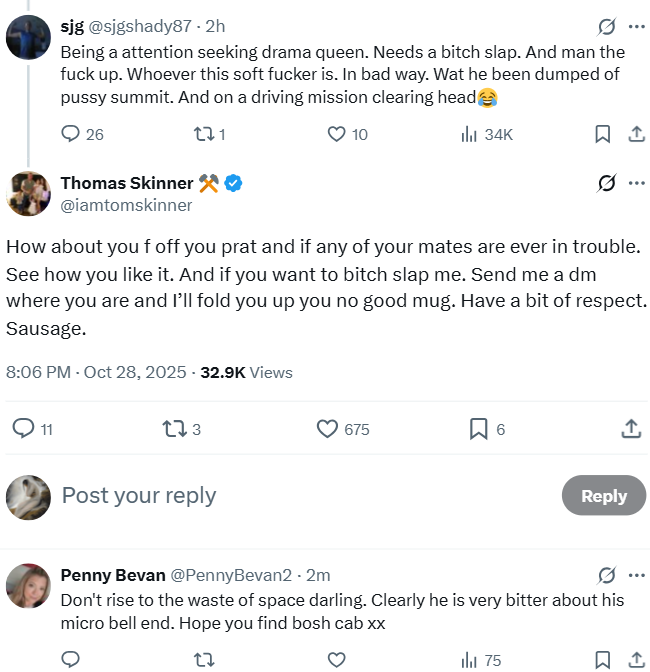Open the @sjgshady87 profile link
Screen dimensions: 650x672
(x=140, y=27)
